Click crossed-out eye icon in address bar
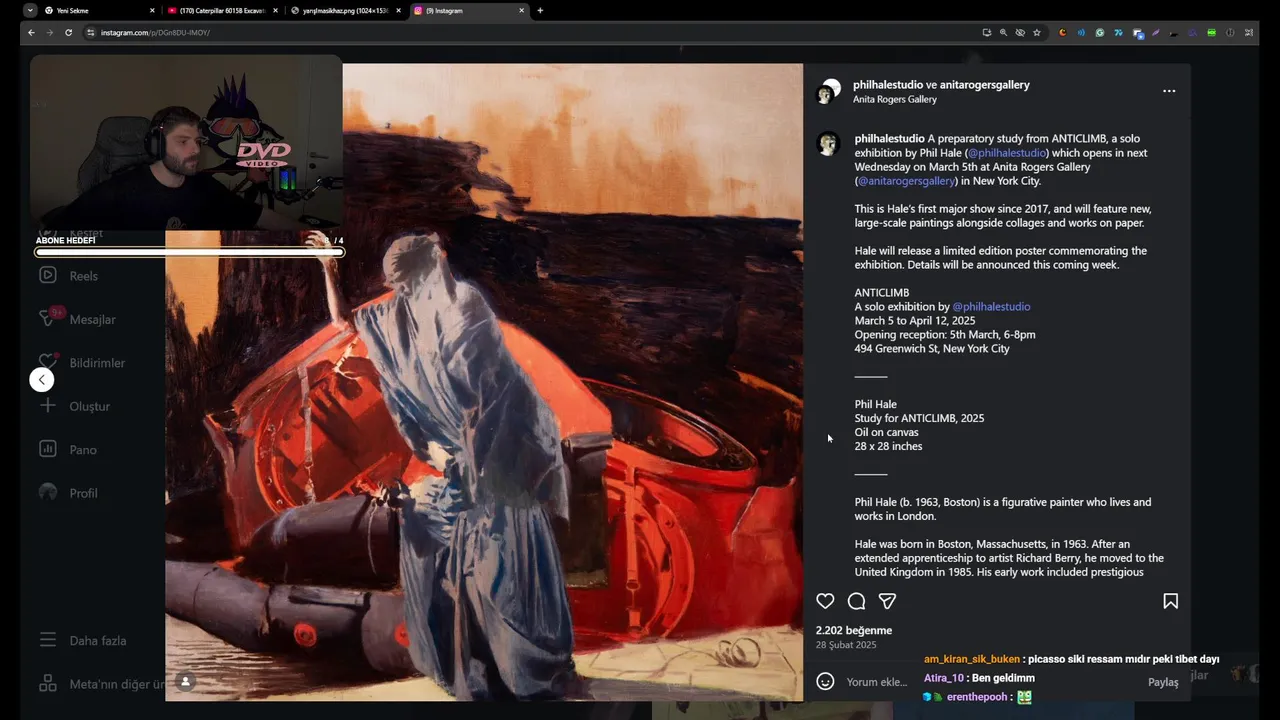The image size is (1280, 720). (1020, 32)
